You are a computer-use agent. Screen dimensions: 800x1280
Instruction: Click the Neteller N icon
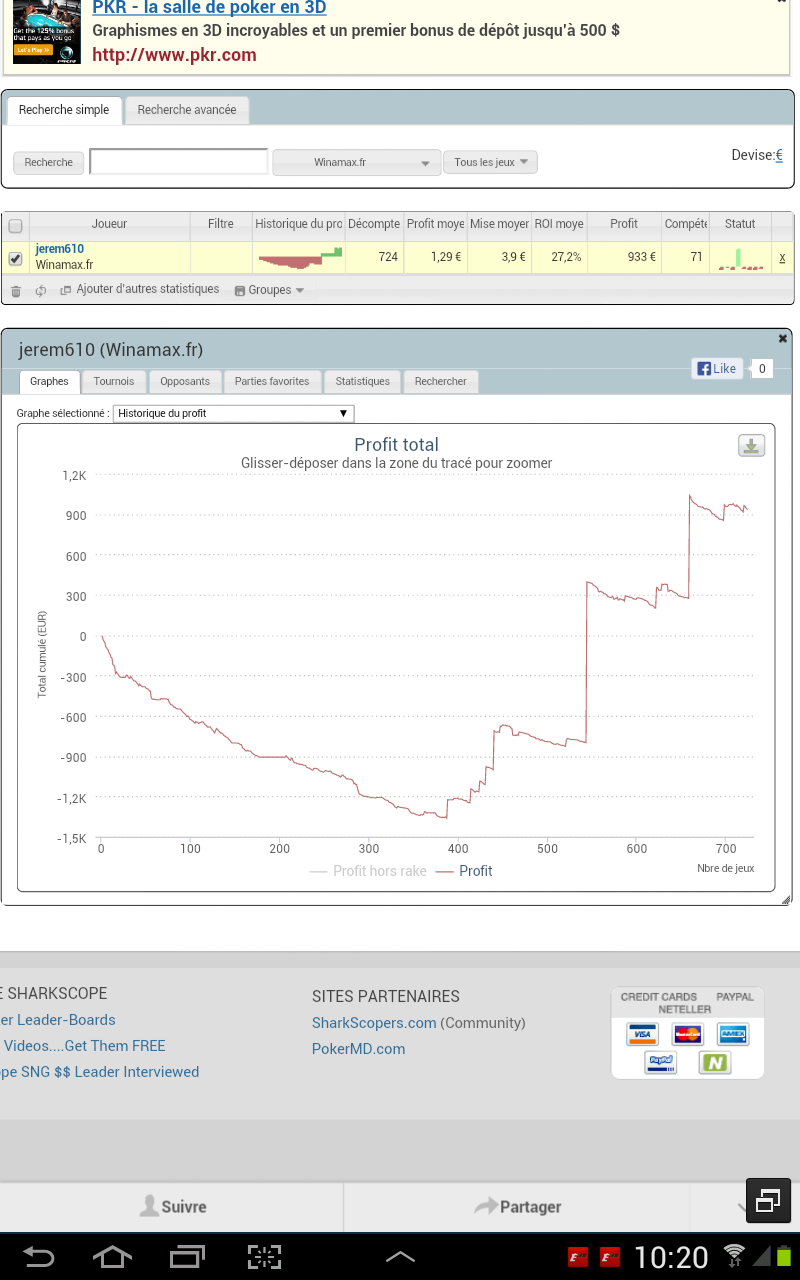click(x=714, y=1062)
